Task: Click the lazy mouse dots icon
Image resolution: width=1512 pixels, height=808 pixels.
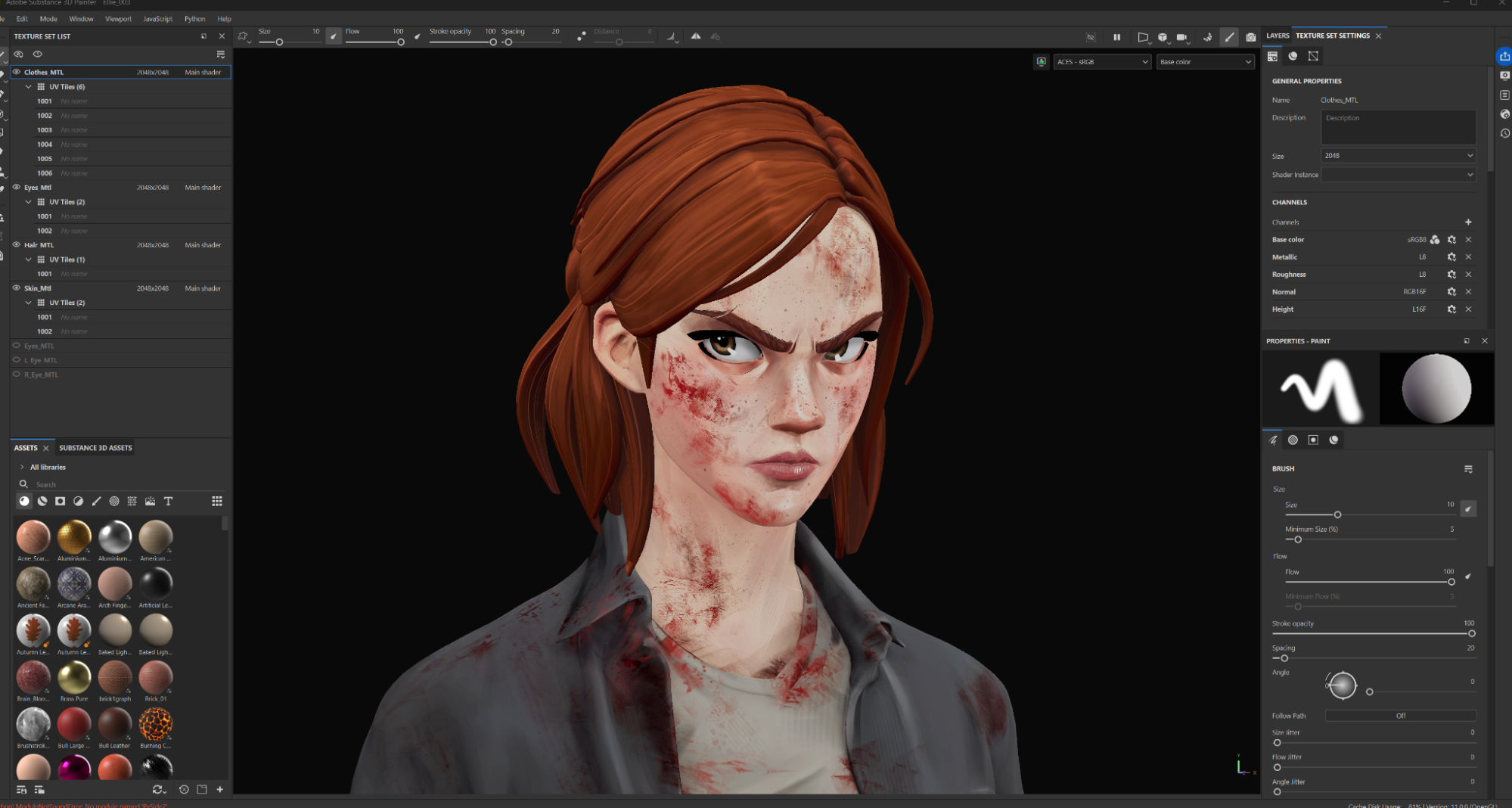Action: [x=581, y=36]
